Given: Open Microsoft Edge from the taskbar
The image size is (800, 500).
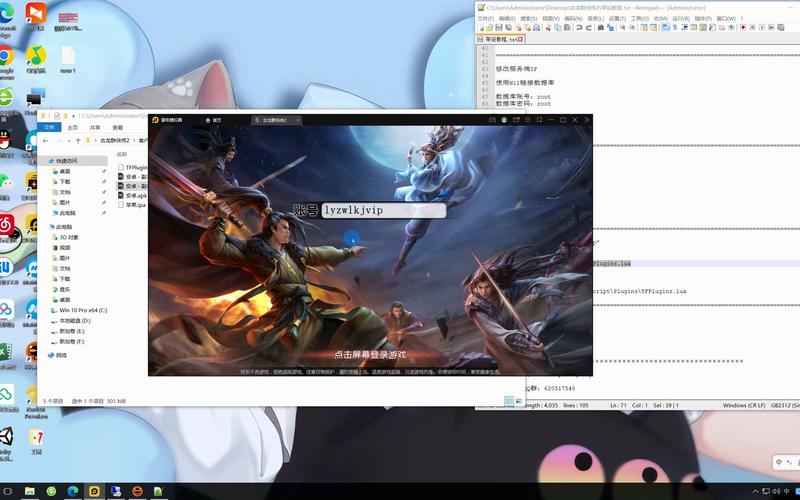Looking at the screenshot, I should click(73, 491).
